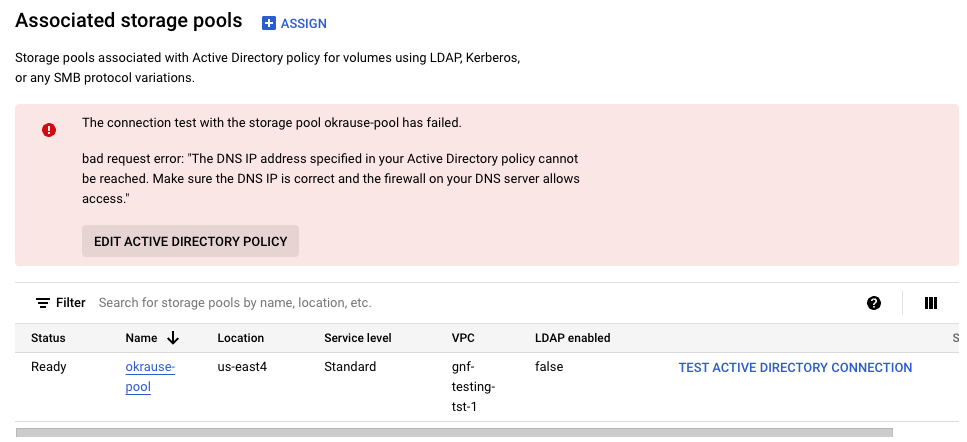The image size is (967, 442).
Task: Click the Name column header
Action: tap(141, 338)
